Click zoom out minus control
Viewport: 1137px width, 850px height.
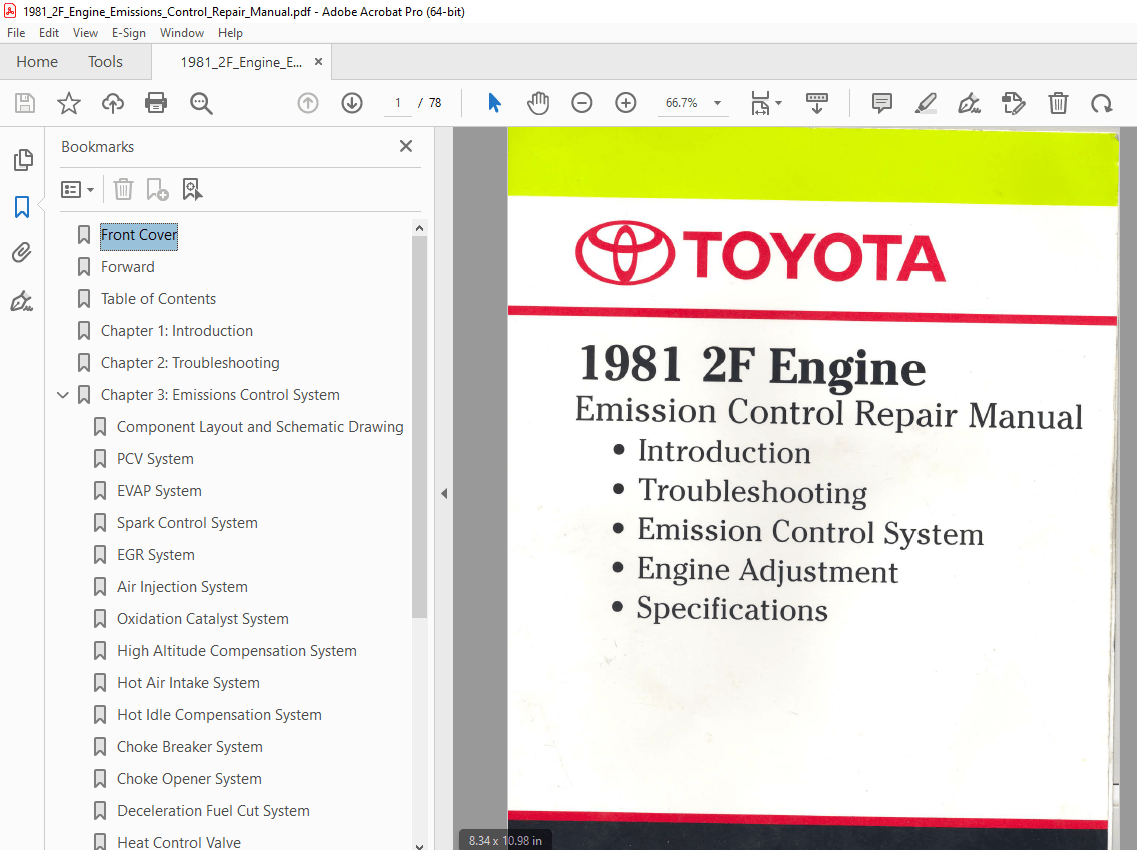[581, 102]
